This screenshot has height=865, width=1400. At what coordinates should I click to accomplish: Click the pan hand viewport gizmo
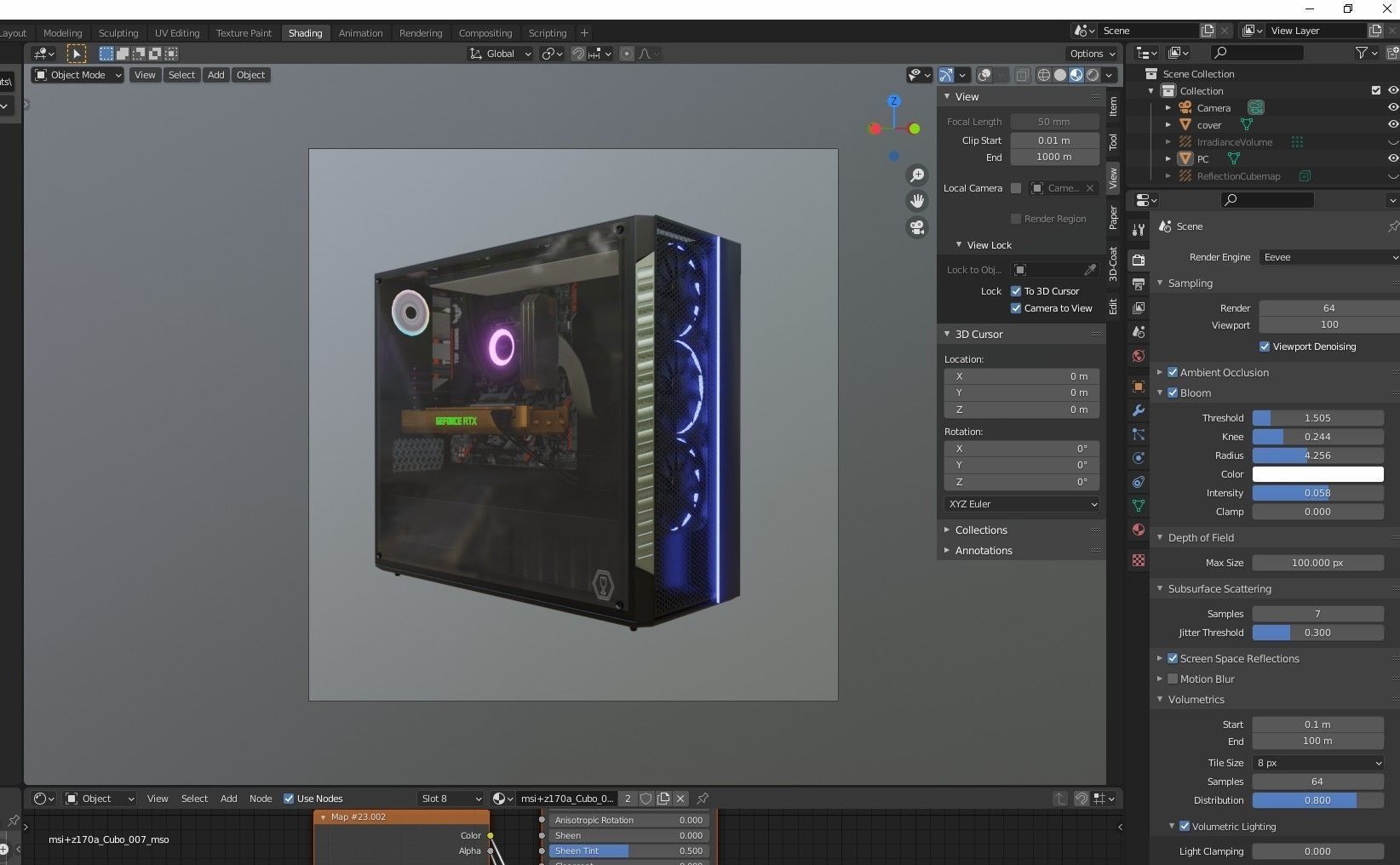917,201
